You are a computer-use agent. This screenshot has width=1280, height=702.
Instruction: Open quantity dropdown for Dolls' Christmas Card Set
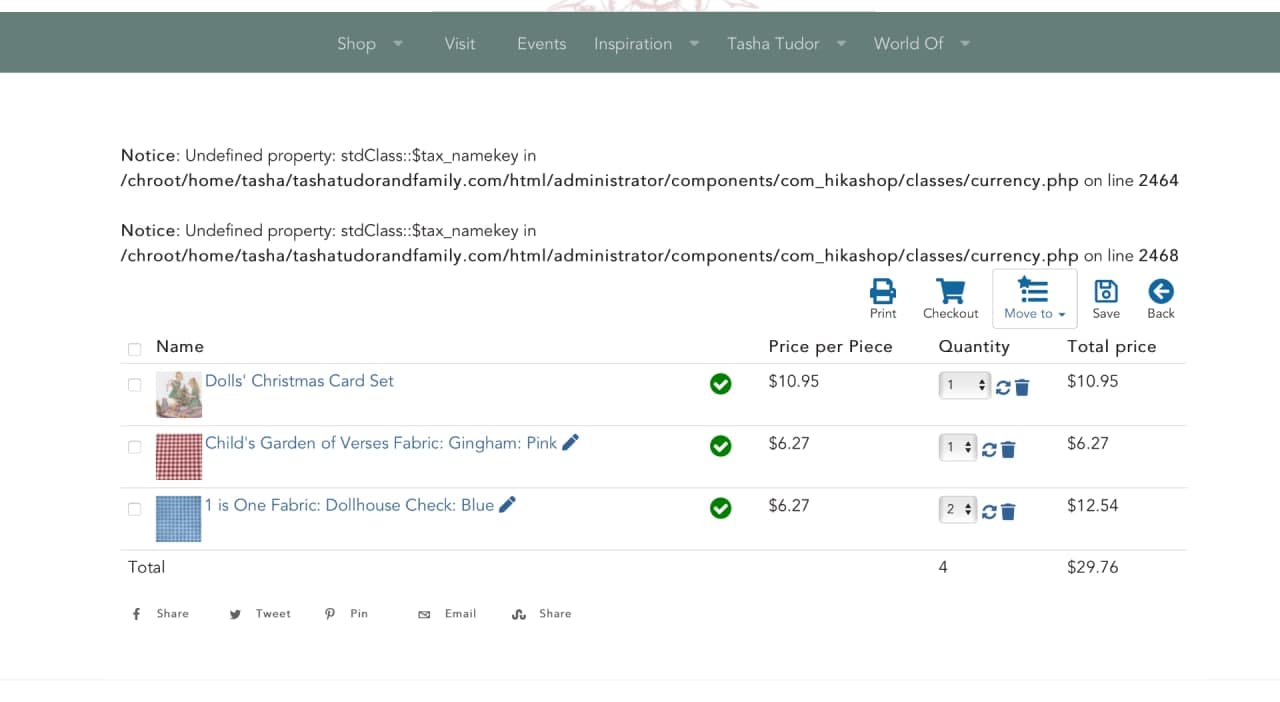[964, 385]
